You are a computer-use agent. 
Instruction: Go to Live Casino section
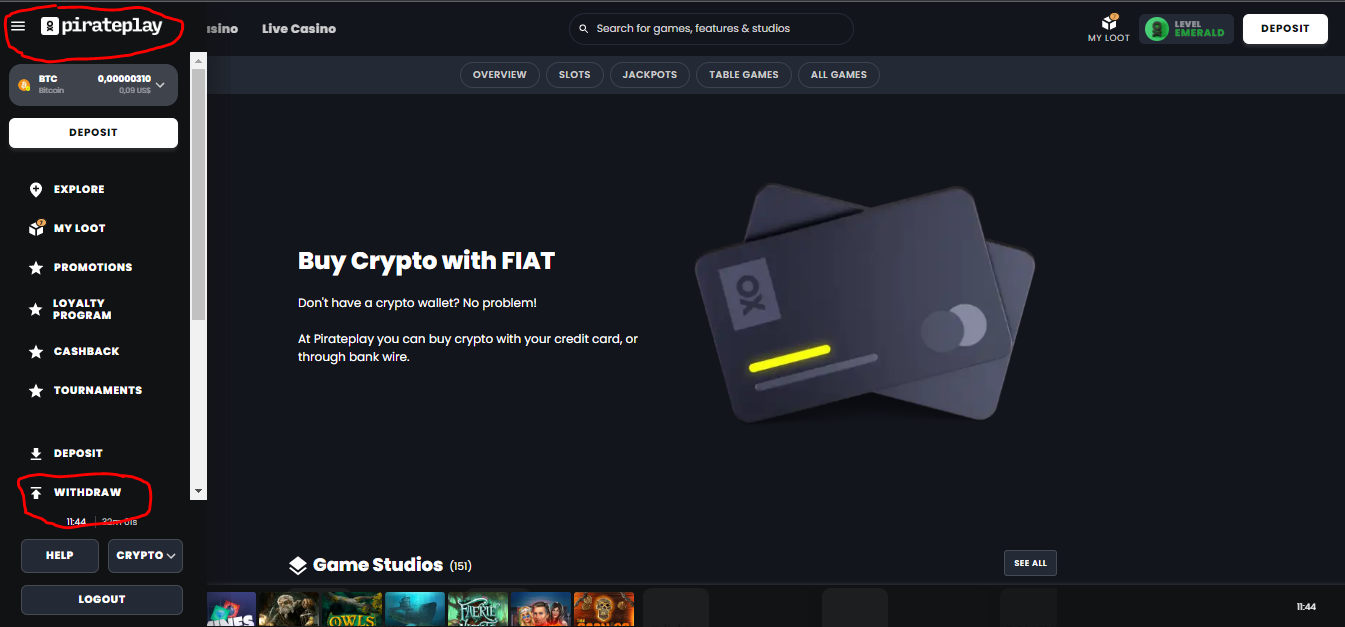click(299, 29)
